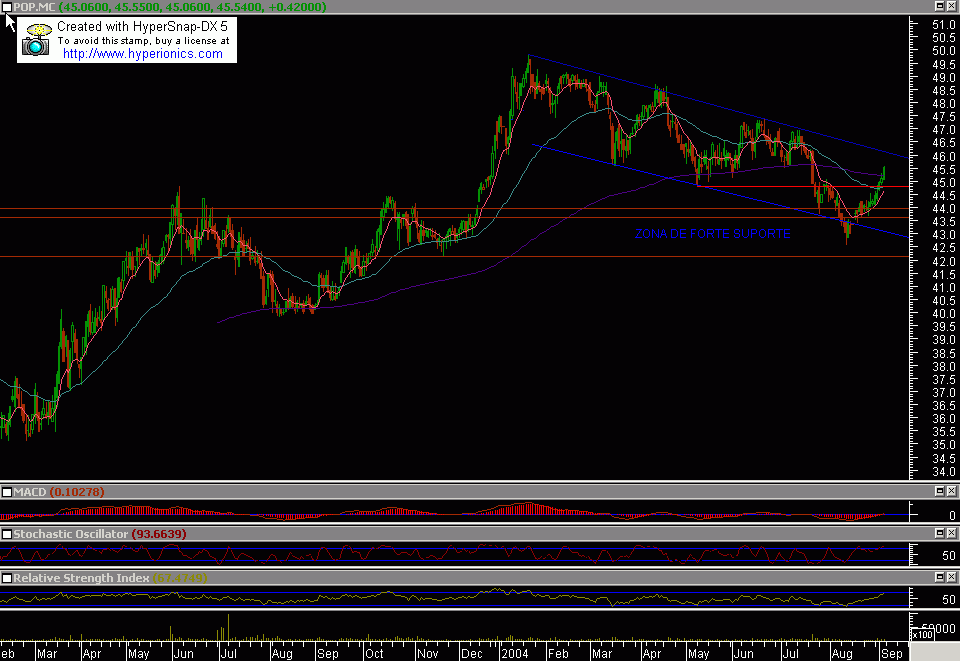Close the Relative Strength Index pane
Screen dimensions: 960x661
[950, 578]
